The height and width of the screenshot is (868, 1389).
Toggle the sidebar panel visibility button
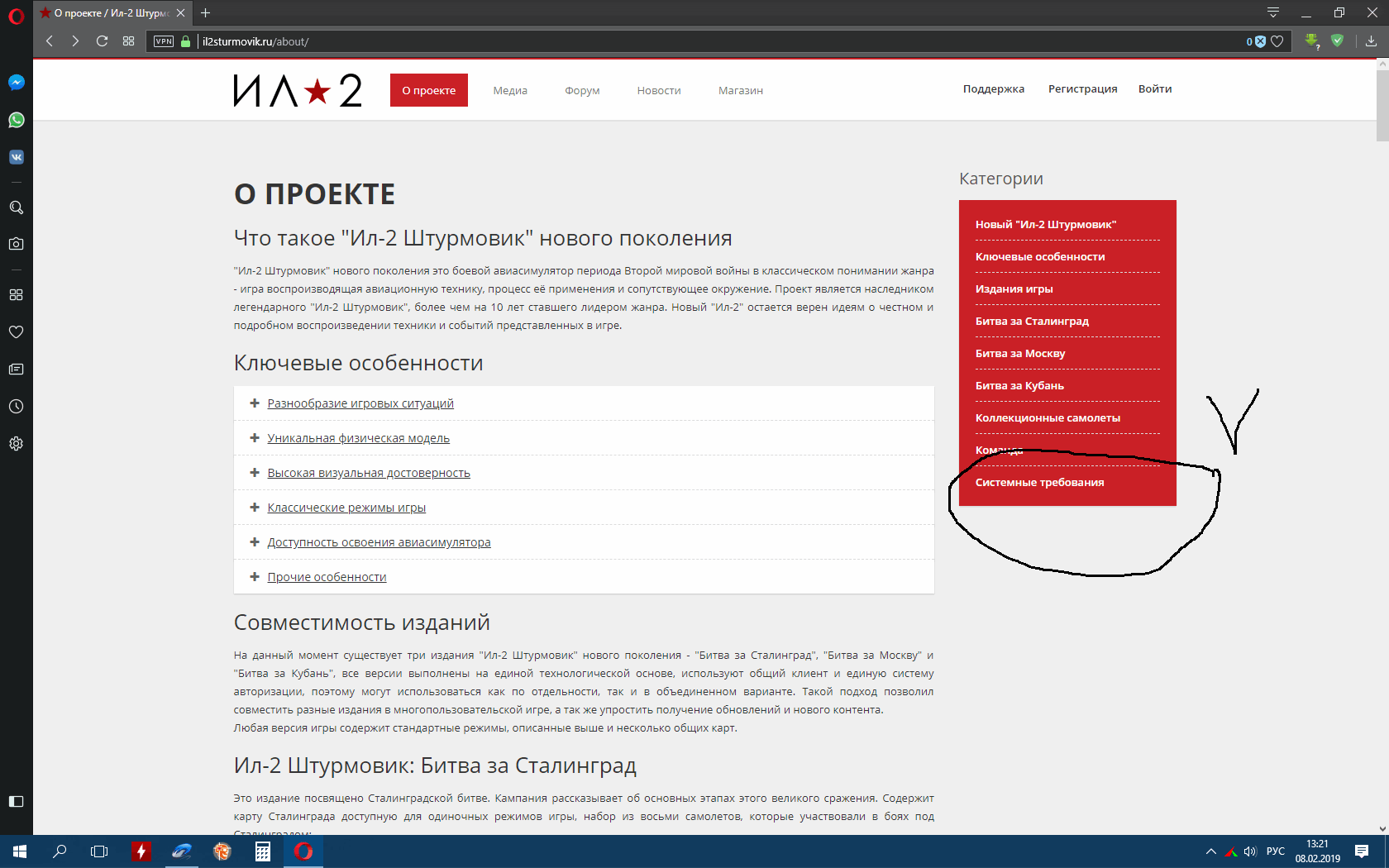[x=17, y=801]
